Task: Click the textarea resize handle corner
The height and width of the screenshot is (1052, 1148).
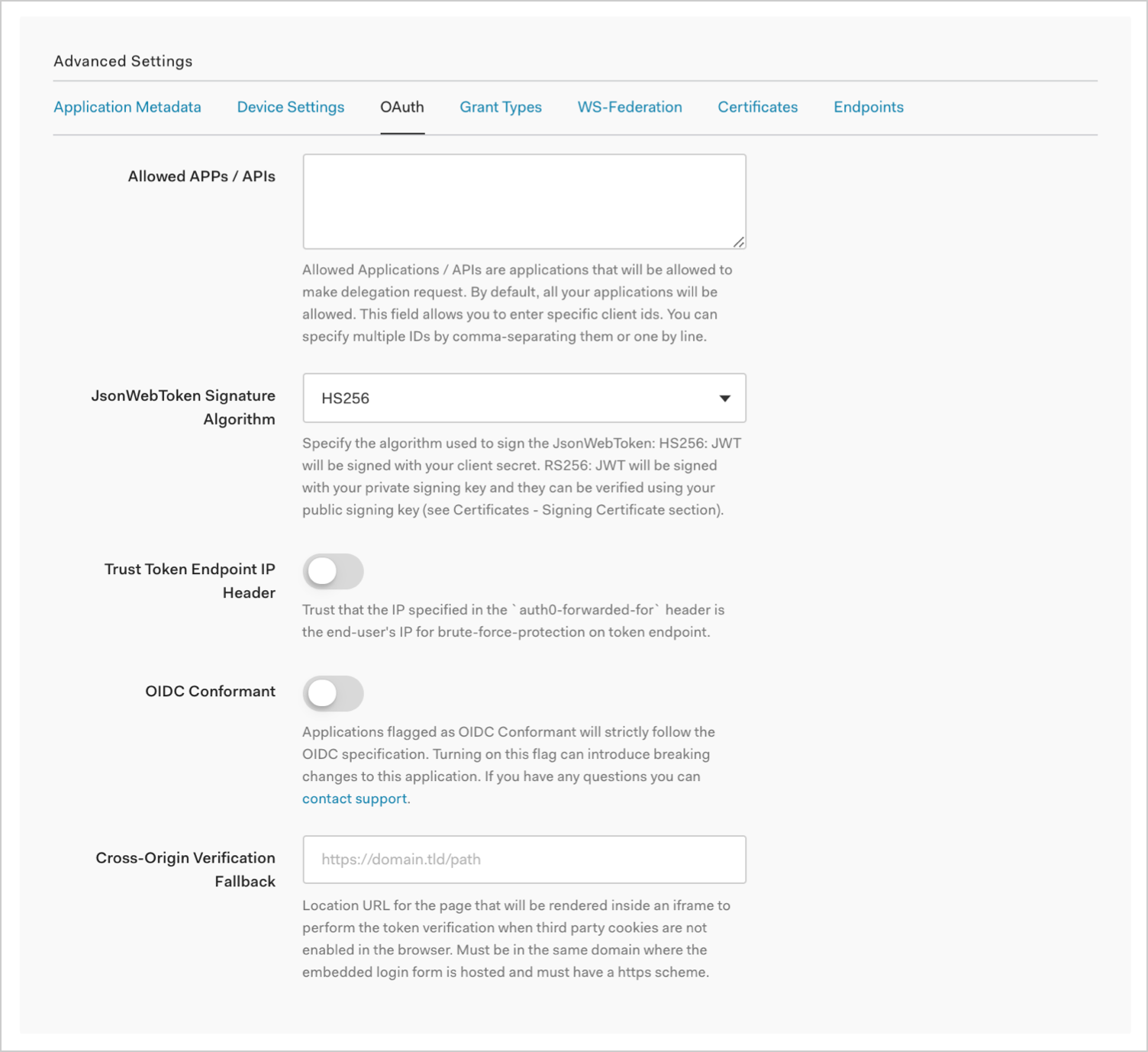Action: (738, 242)
